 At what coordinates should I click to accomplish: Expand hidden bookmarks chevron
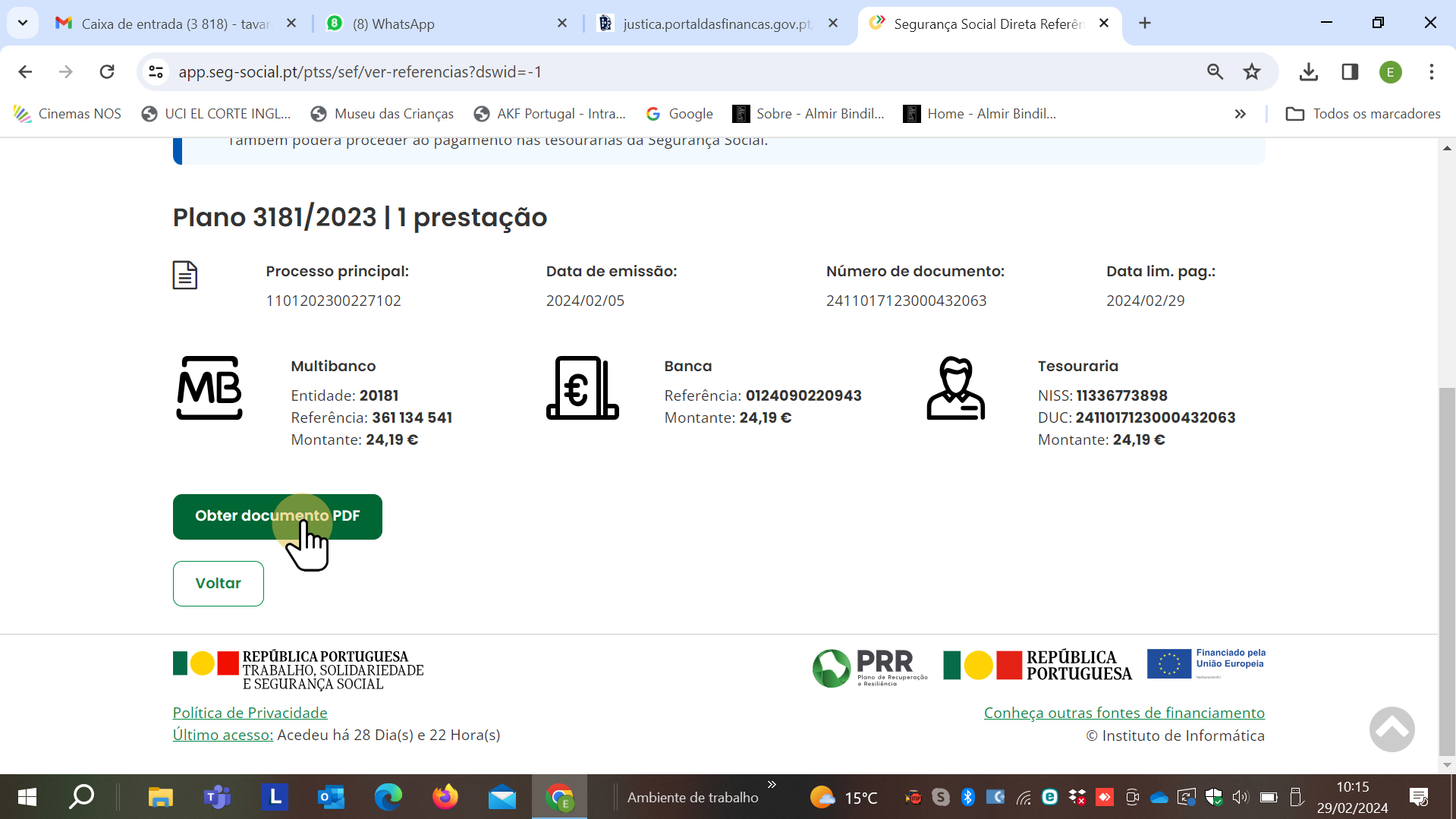pyautogui.click(x=1240, y=114)
